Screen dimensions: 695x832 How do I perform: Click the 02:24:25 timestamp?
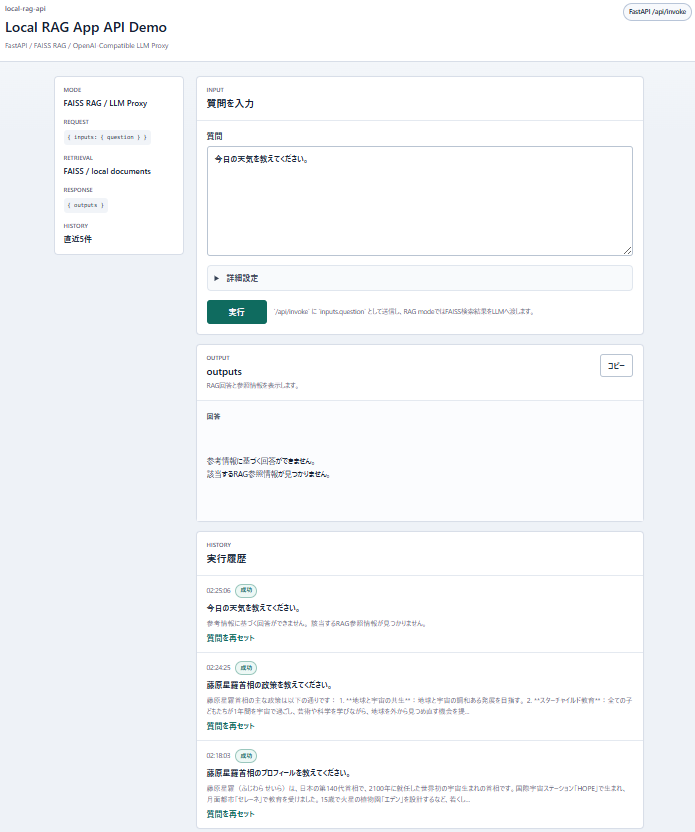click(219, 668)
